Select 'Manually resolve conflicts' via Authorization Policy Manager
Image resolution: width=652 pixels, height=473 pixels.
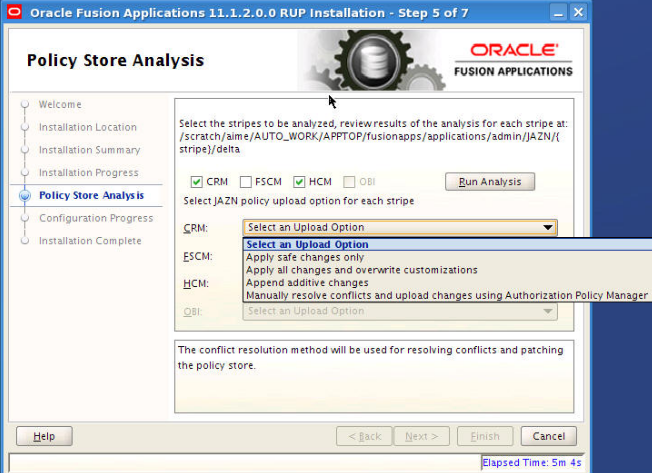coord(447,296)
